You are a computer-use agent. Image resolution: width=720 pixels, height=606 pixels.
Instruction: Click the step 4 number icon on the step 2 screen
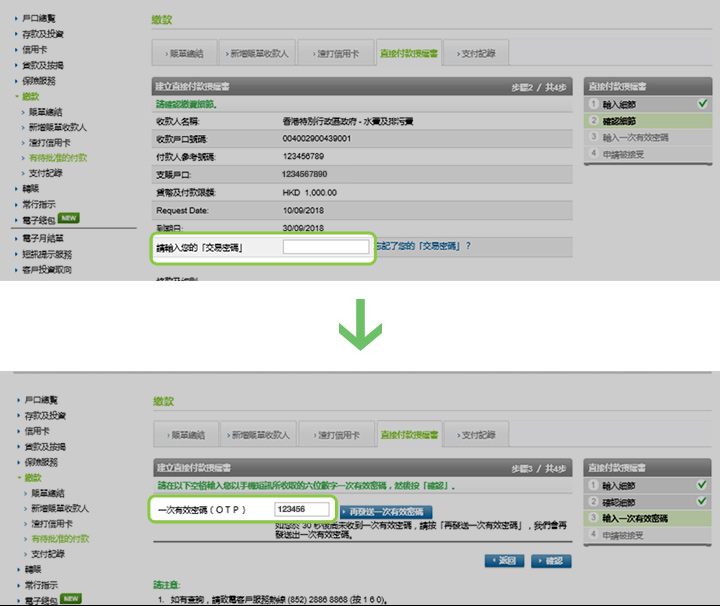(593, 155)
